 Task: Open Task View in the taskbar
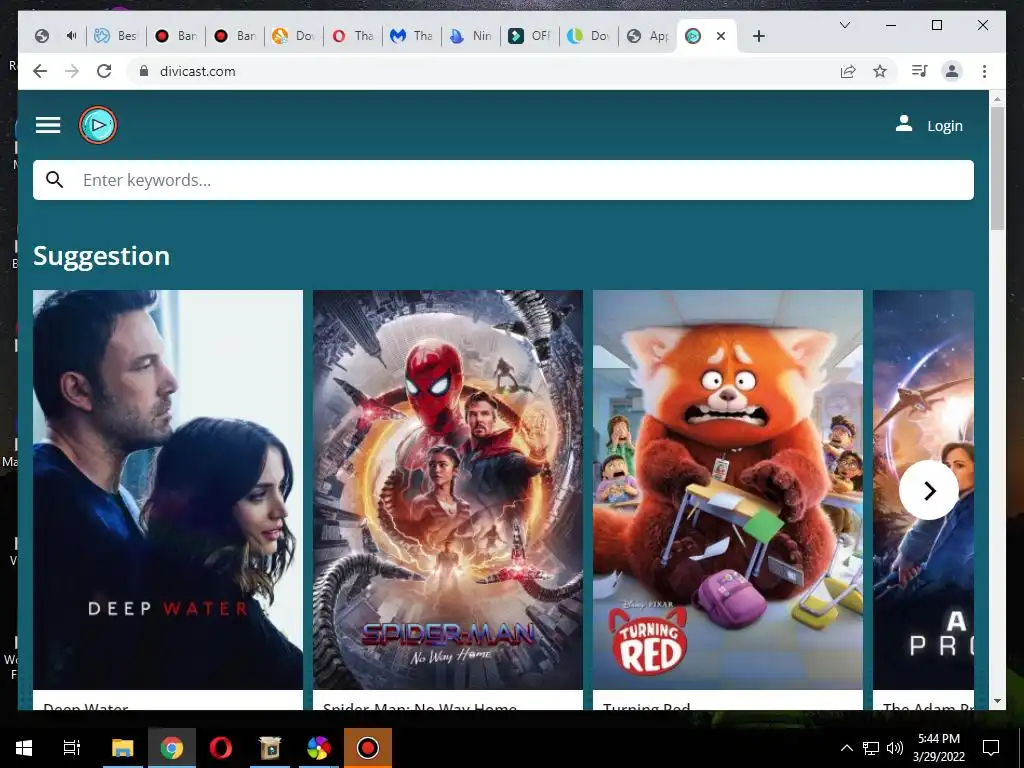[71, 748]
